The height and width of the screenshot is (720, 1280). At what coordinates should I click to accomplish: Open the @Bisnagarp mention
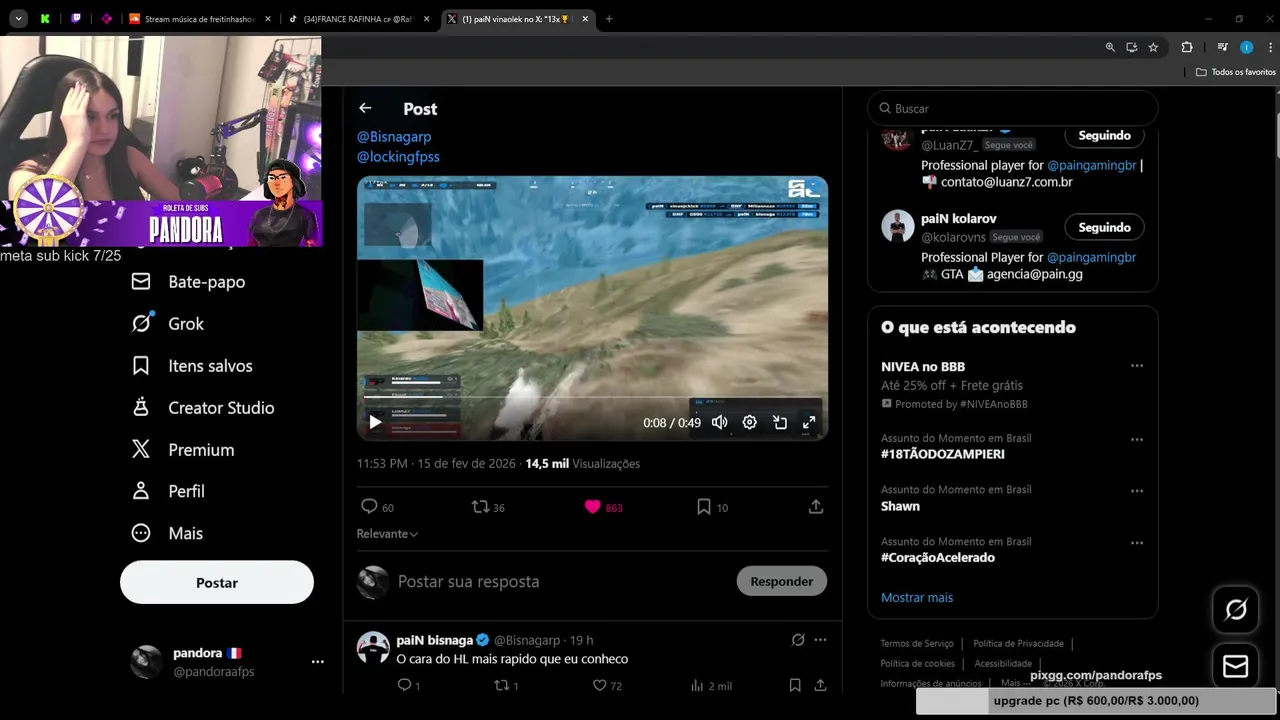[394, 136]
